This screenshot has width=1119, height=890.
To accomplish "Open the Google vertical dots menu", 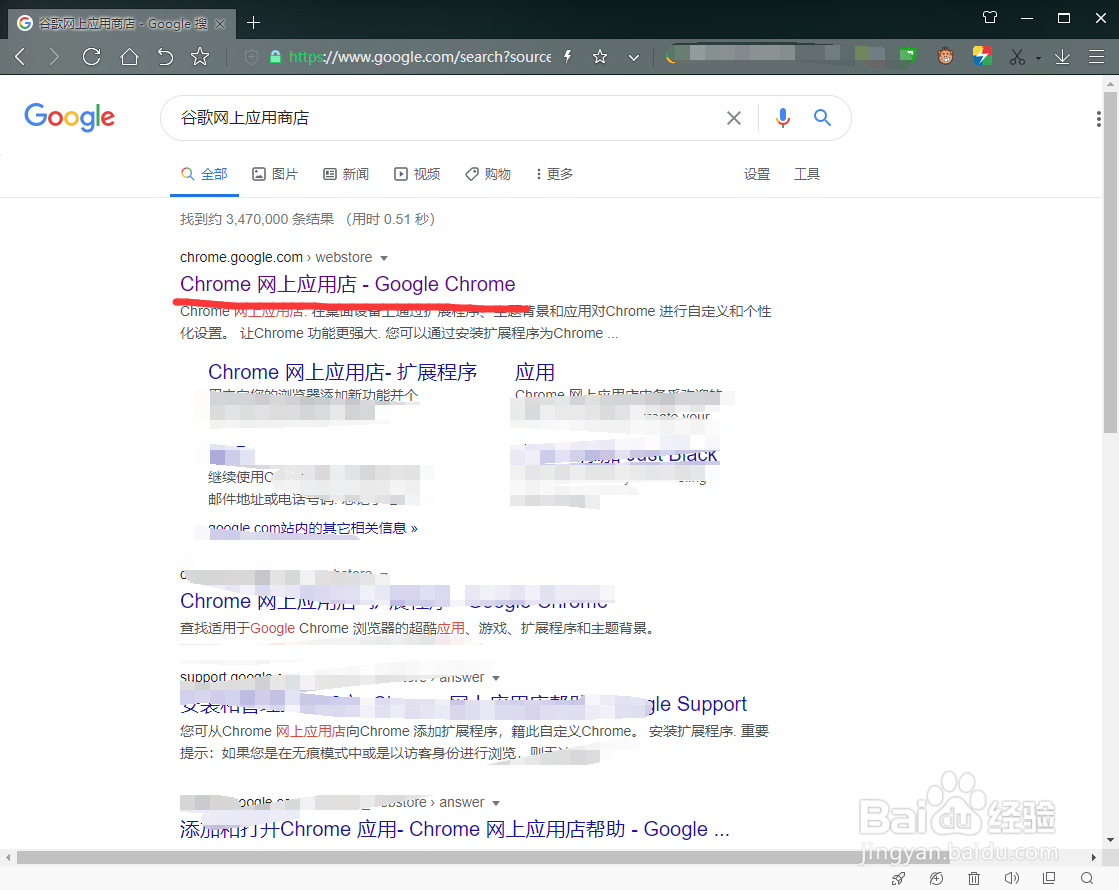I will click(1098, 119).
